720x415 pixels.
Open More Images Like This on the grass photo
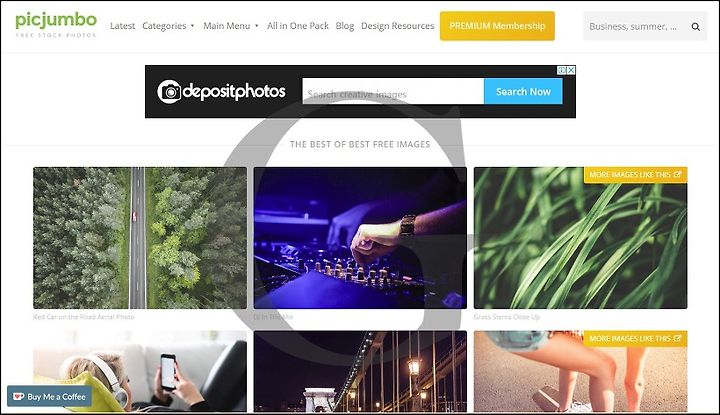point(635,175)
